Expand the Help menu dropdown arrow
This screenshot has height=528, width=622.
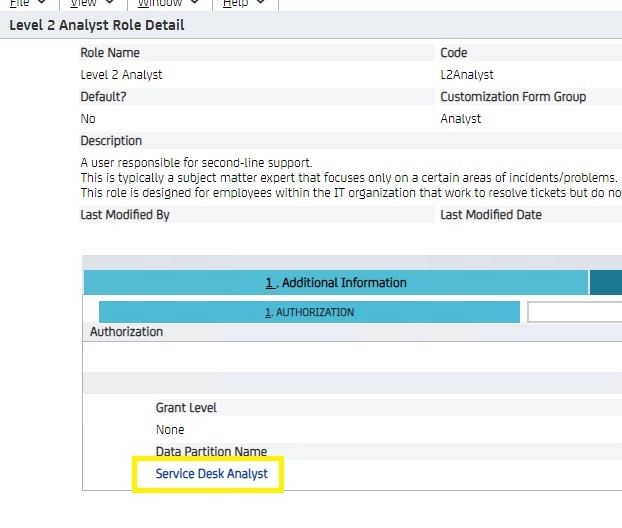click(x=260, y=3)
